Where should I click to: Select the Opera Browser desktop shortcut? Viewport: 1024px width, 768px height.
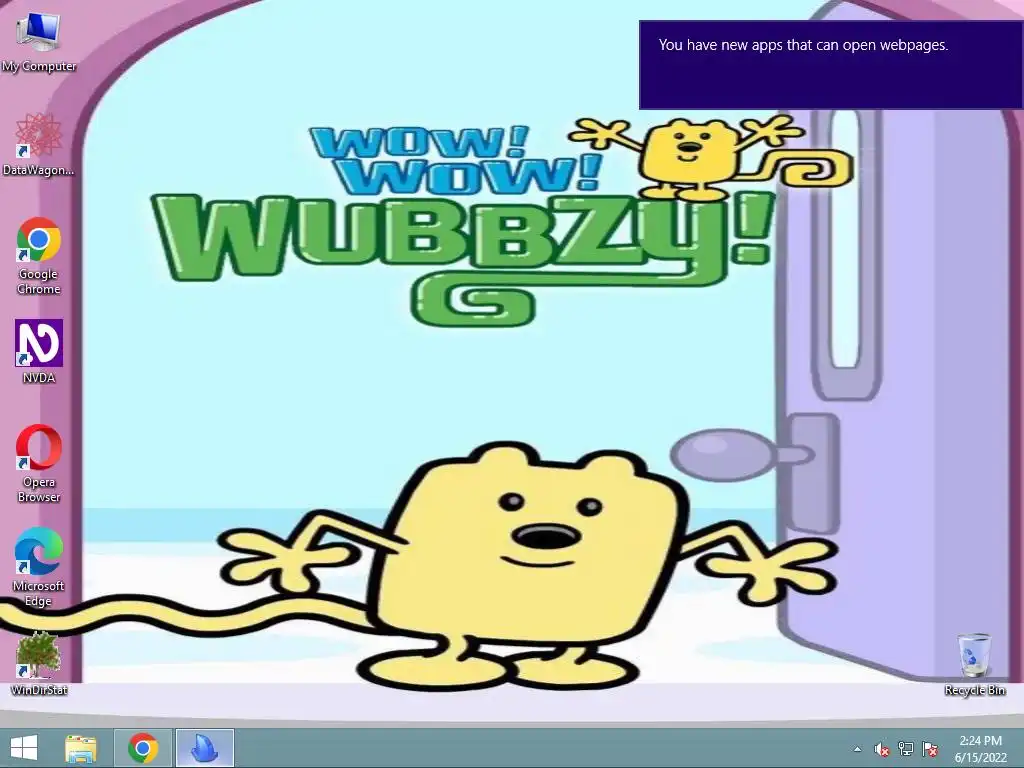click(39, 464)
